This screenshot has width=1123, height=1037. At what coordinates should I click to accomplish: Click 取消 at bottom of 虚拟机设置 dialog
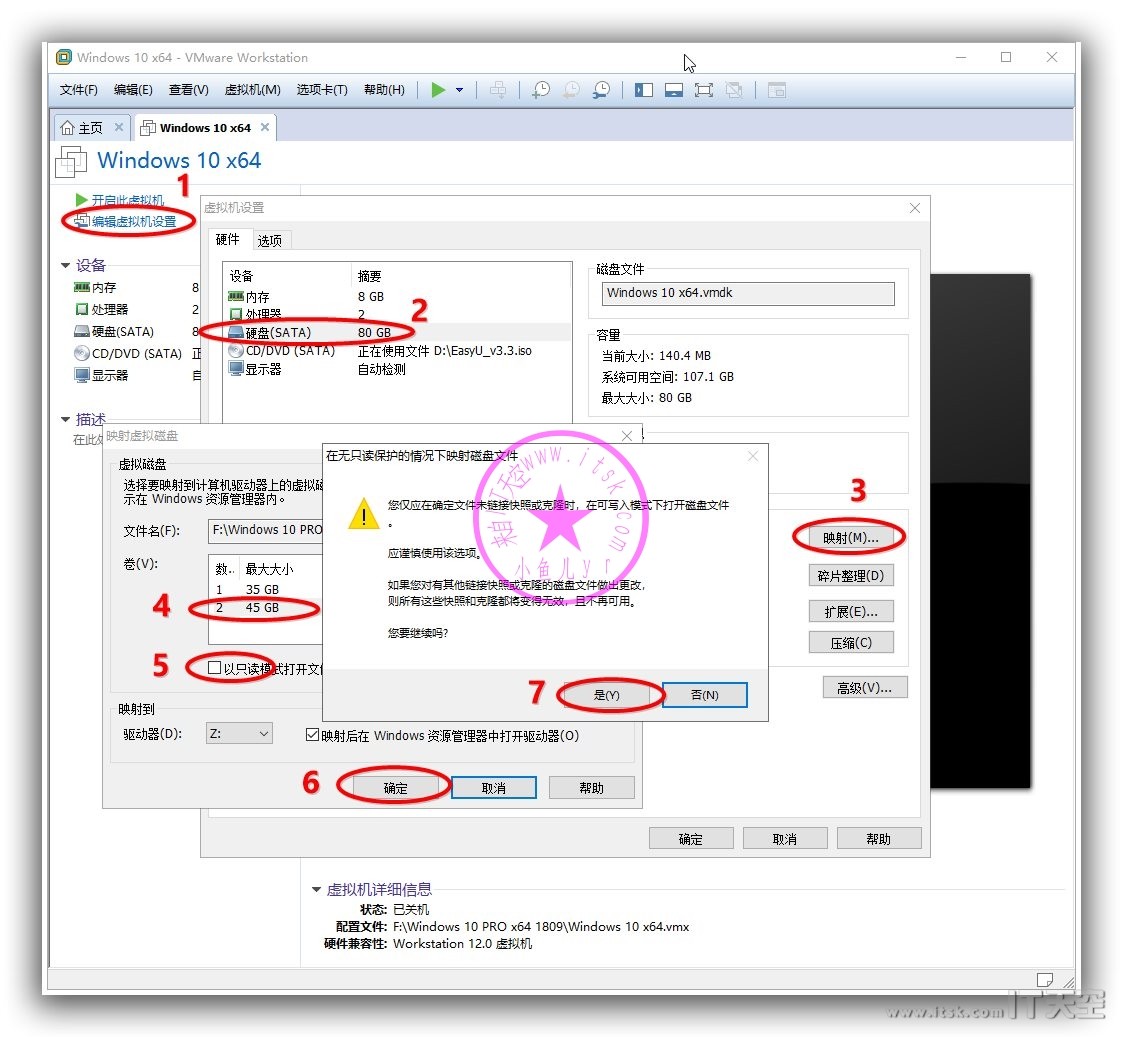click(785, 839)
